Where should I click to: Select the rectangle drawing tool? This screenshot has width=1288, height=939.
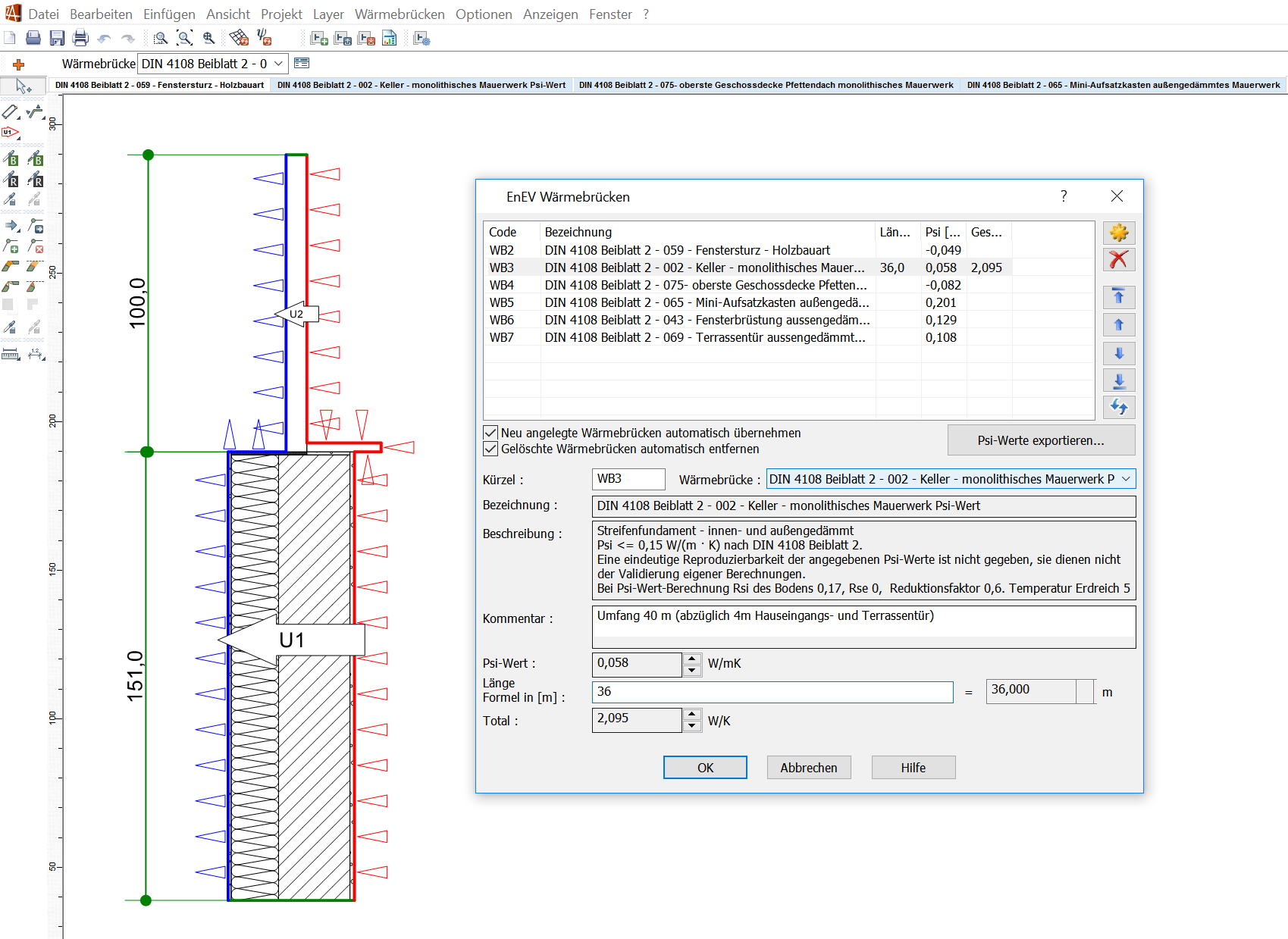click(x=11, y=111)
